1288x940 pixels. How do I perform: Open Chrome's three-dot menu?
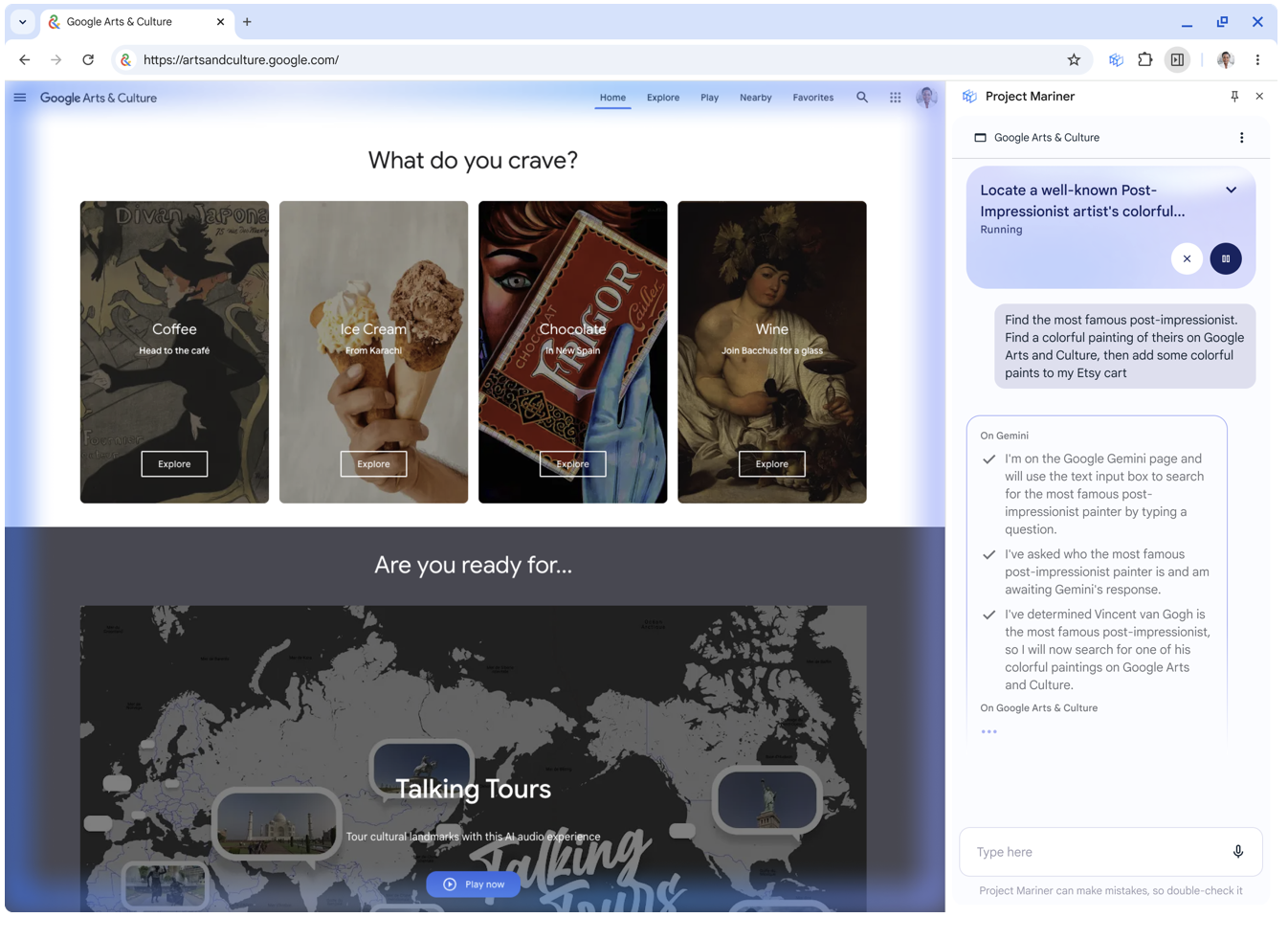[x=1257, y=59]
